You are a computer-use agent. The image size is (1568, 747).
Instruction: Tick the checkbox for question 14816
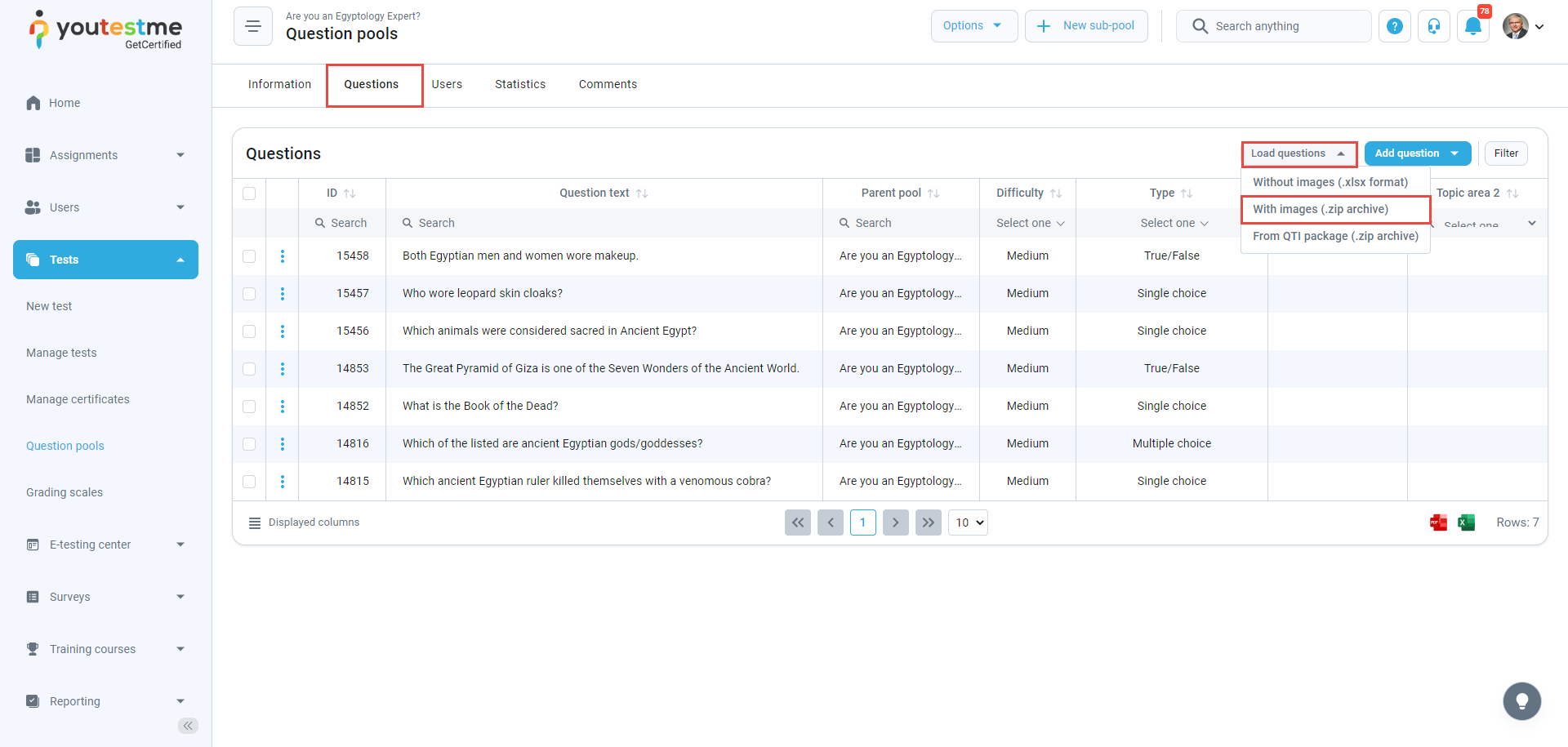click(249, 444)
